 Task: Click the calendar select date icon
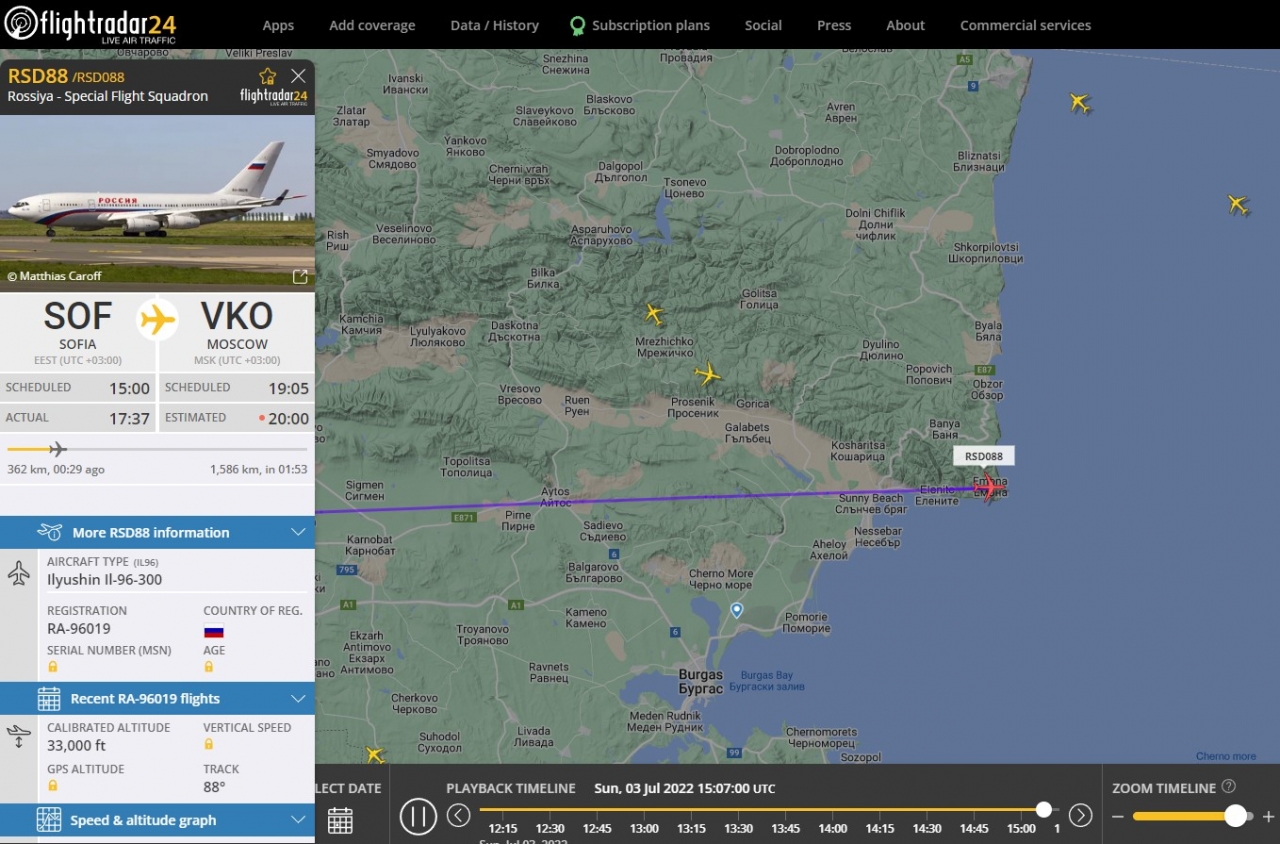(x=340, y=820)
